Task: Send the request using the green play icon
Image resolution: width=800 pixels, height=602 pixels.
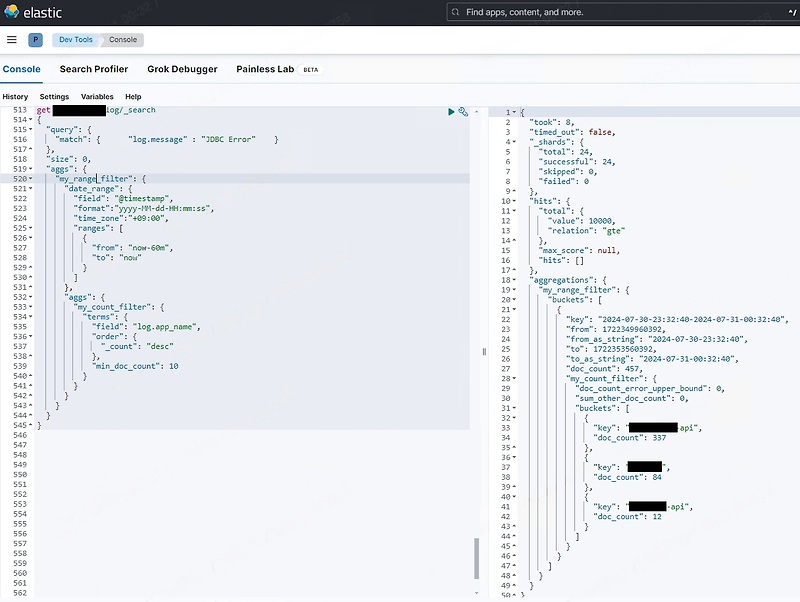Action: (x=450, y=112)
